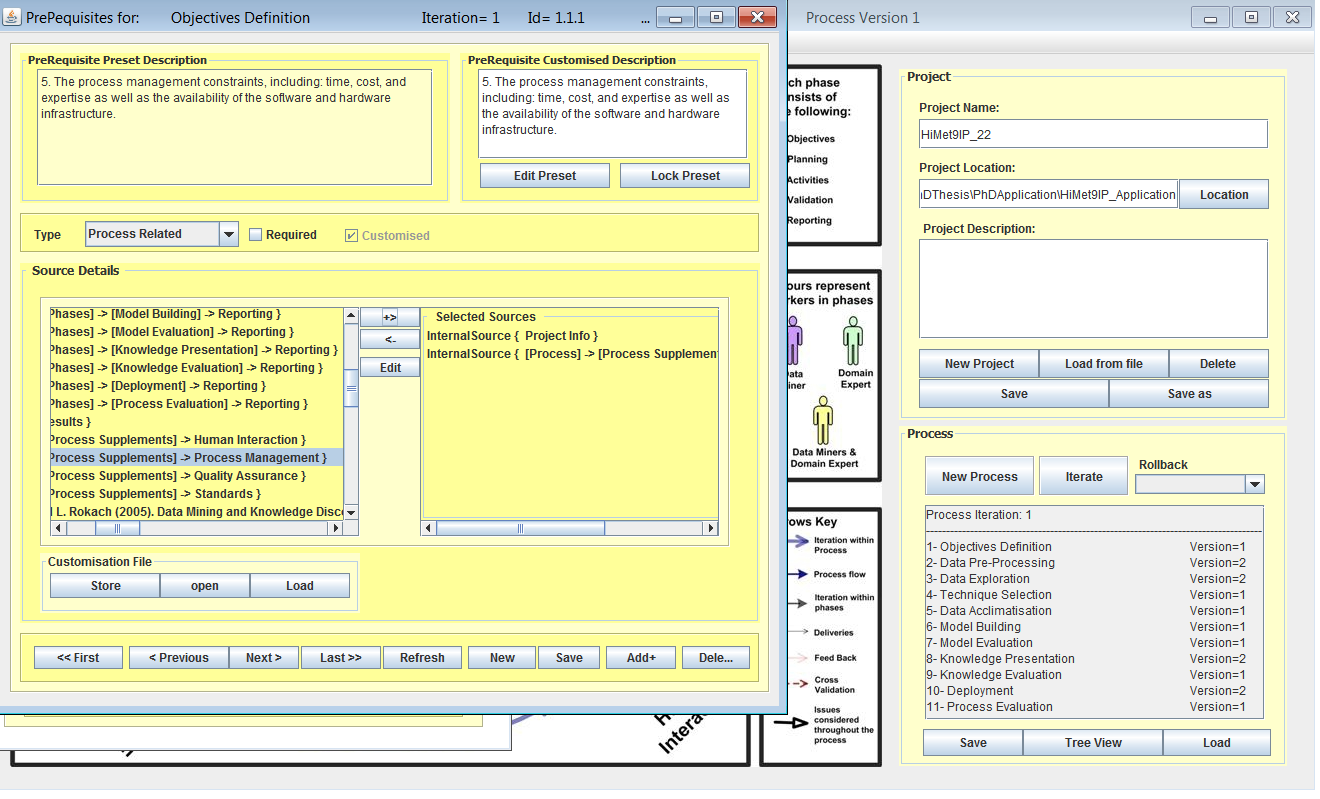Screen dimensions: 1320x799
Task: Open the Type dropdown showing Process Related
Action: (x=229, y=234)
